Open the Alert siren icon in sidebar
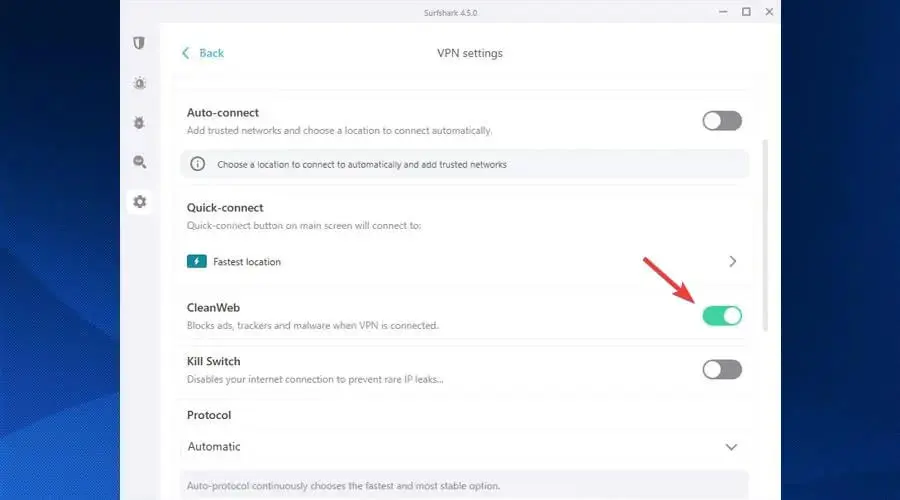 [139, 83]
